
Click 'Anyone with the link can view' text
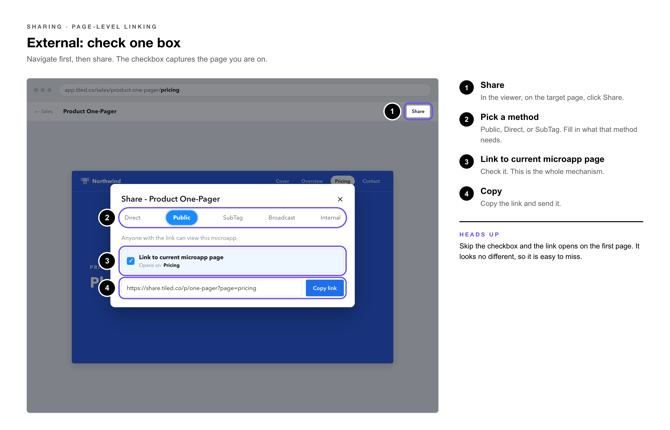[179, 238]
